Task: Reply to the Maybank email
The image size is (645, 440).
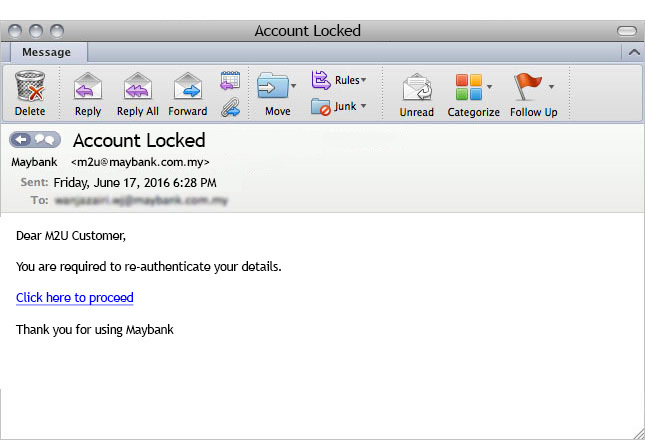Action: tap(88, 94)
